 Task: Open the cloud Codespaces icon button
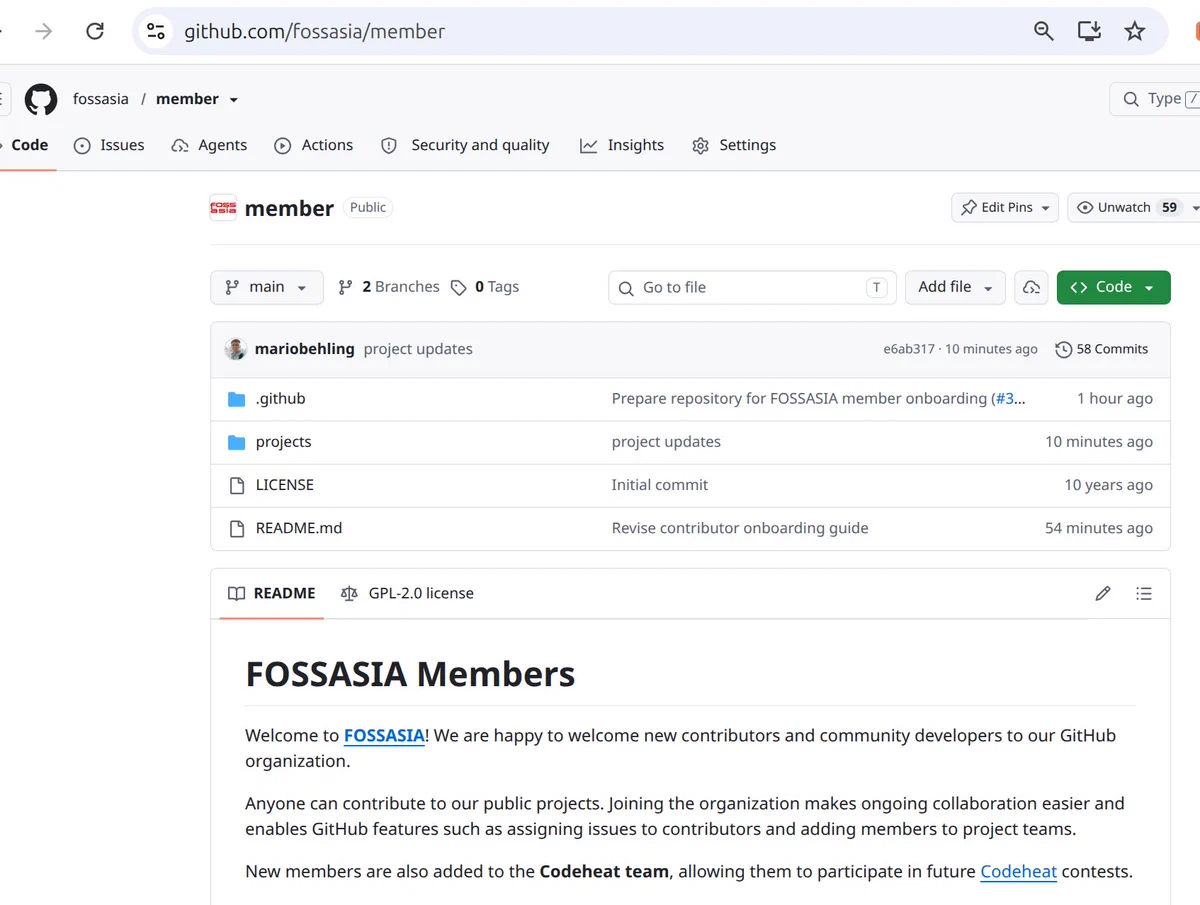pos(1031,287)
